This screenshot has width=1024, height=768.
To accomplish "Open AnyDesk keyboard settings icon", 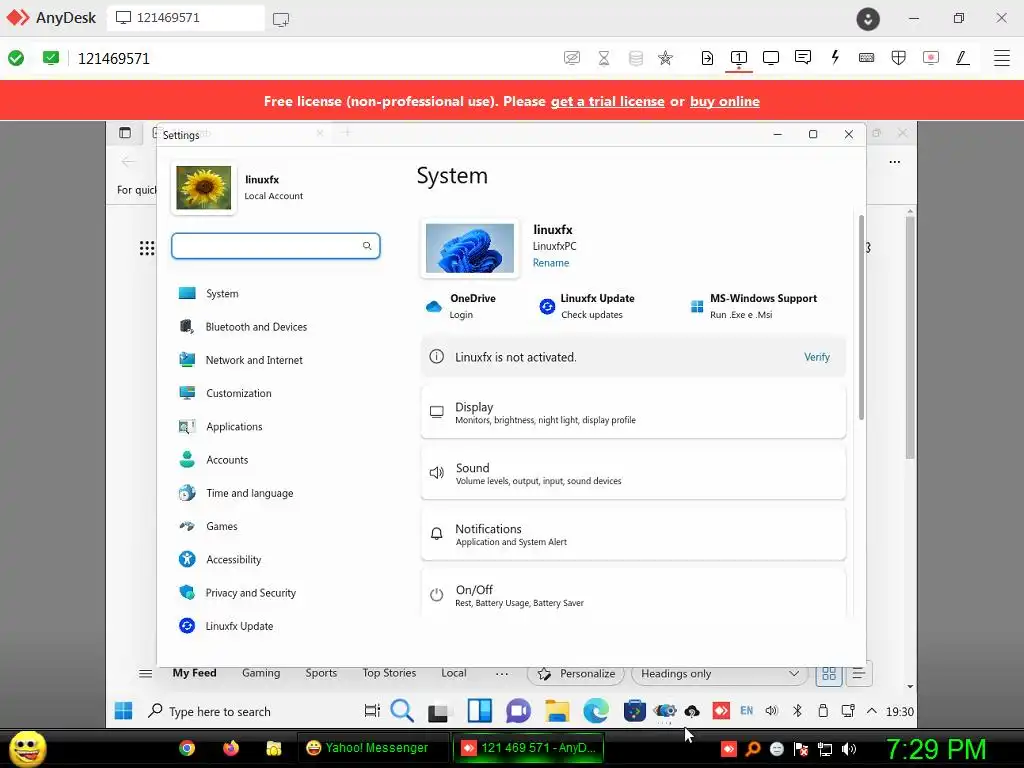I will [867, 57].
